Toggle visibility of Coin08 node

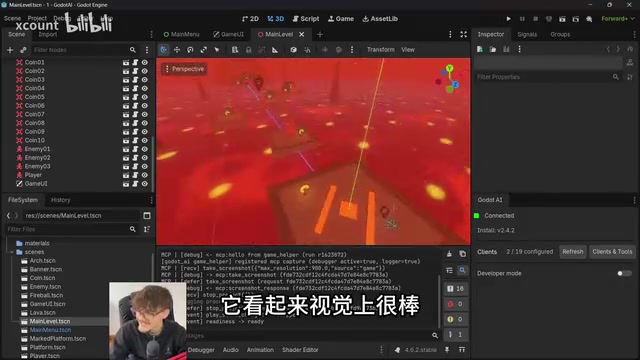click(144, 123)
